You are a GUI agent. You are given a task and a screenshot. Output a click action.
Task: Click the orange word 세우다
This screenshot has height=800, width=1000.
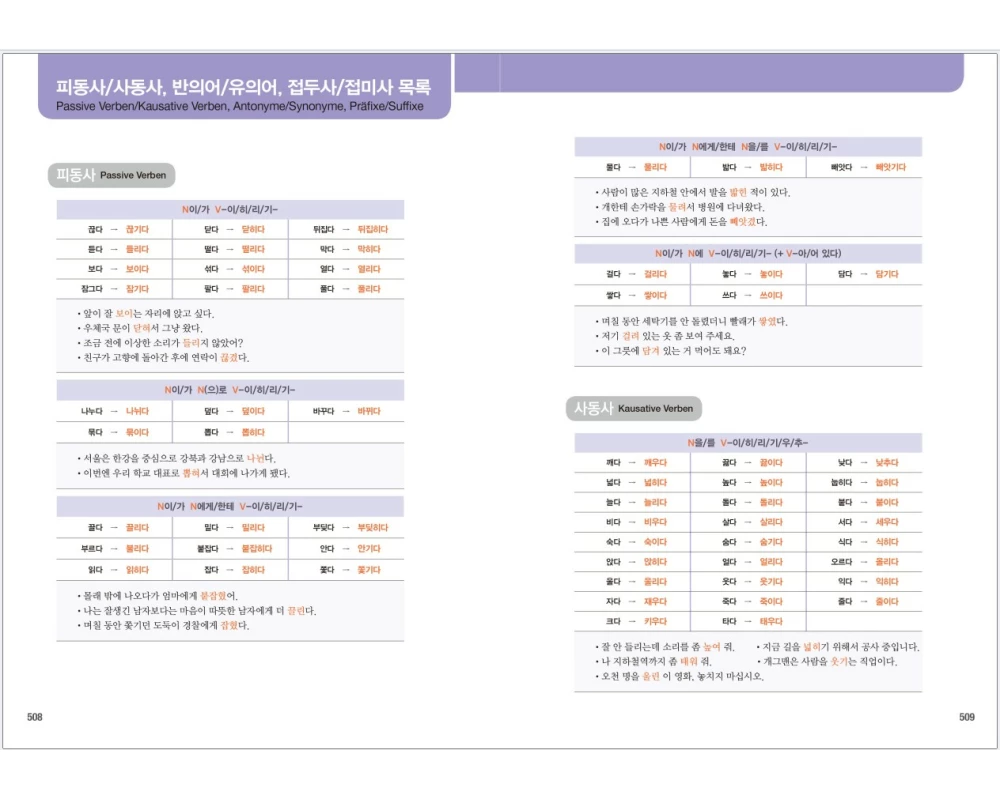pyautogui.click(x=887, y=522)
